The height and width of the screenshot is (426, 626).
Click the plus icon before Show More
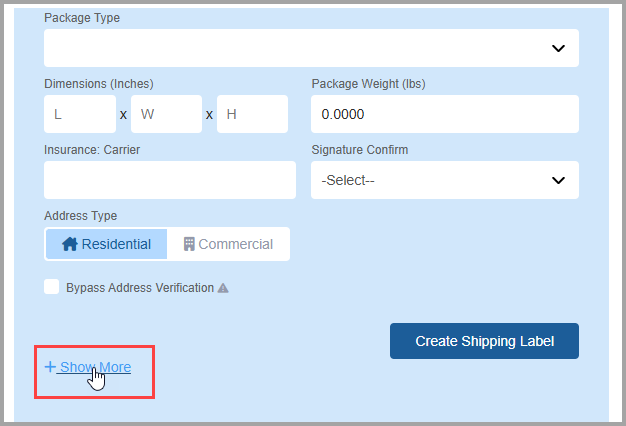pyautogui.click(x=50, y=367)
